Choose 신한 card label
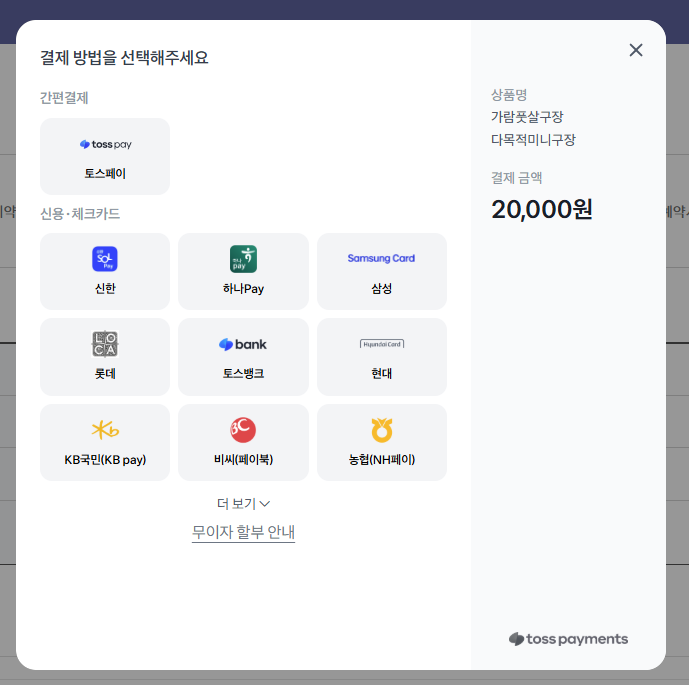689x685 pixels. [105, 289]
